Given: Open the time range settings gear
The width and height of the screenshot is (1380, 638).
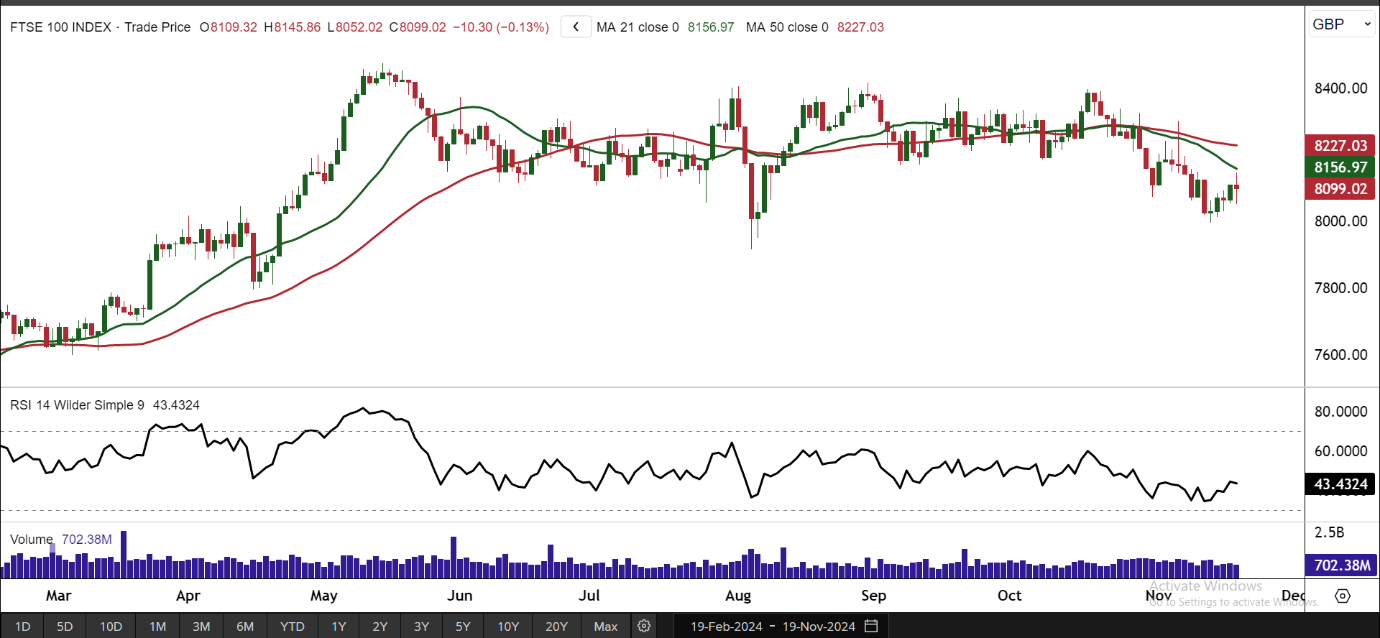Looking at the screenshot, I should pyautogui.click(x=644, y=626).
